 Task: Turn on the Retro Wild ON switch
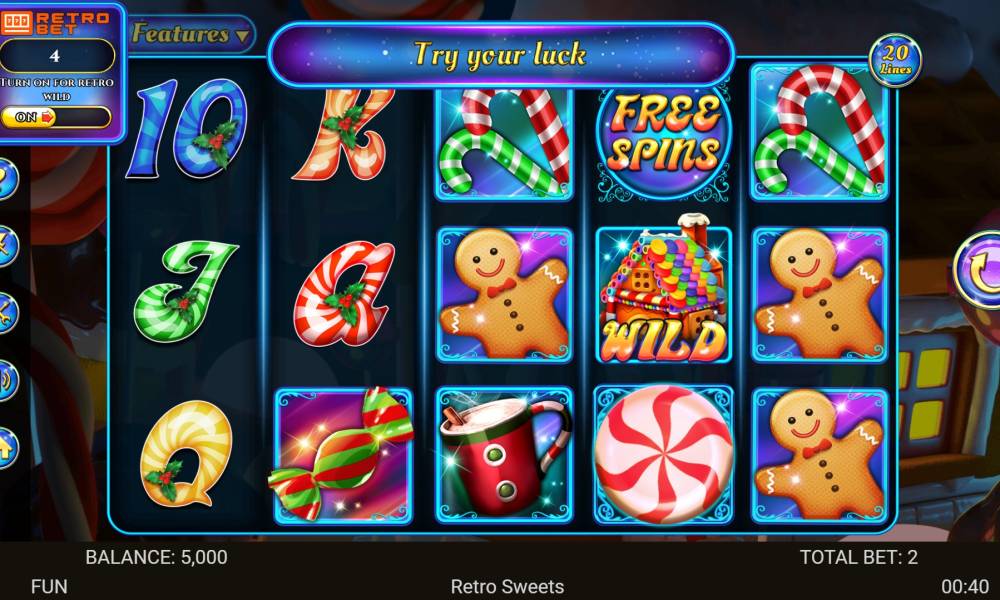click(x=56, y=117)
